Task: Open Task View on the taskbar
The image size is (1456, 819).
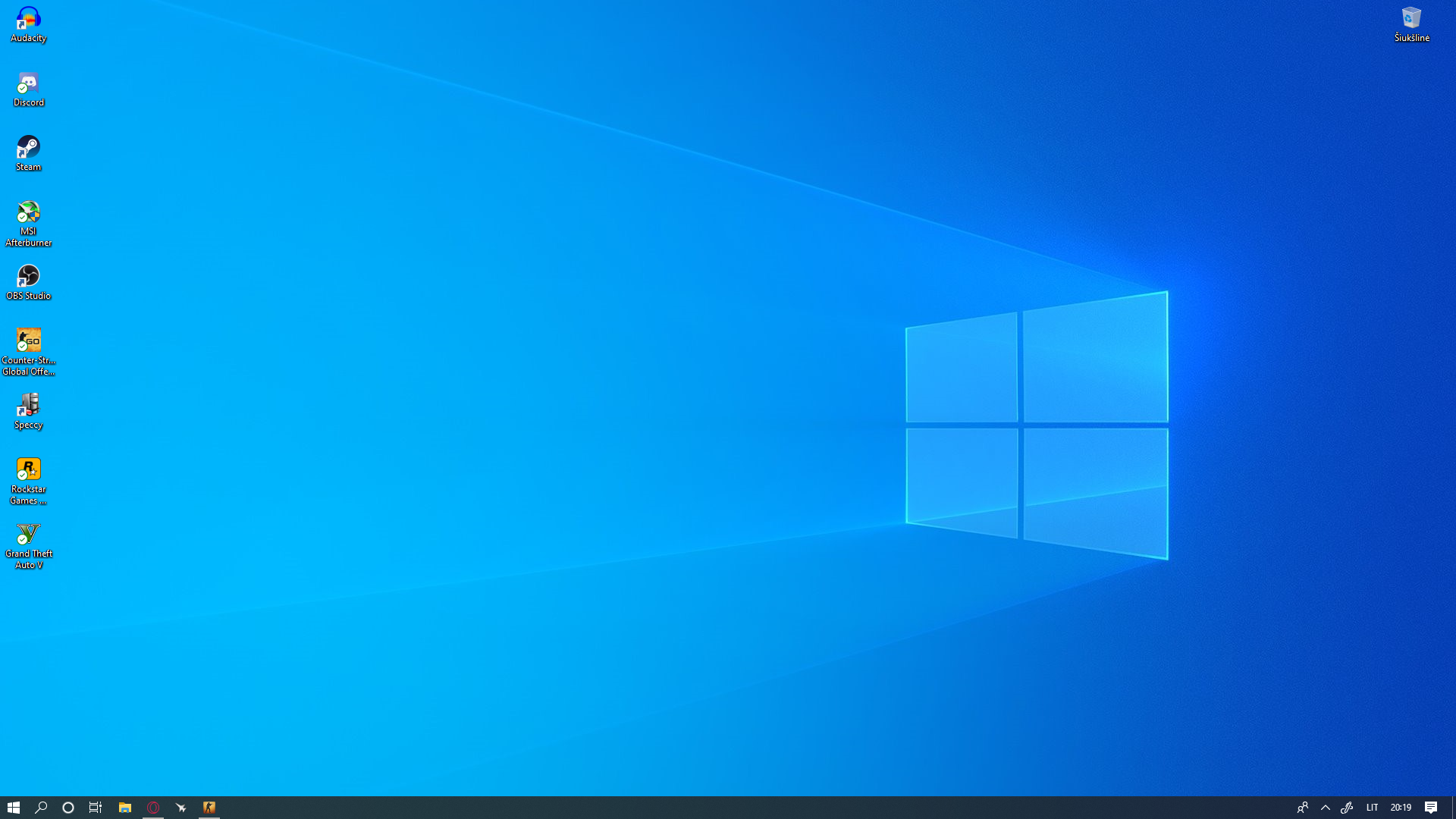Action: coord(96,808)
